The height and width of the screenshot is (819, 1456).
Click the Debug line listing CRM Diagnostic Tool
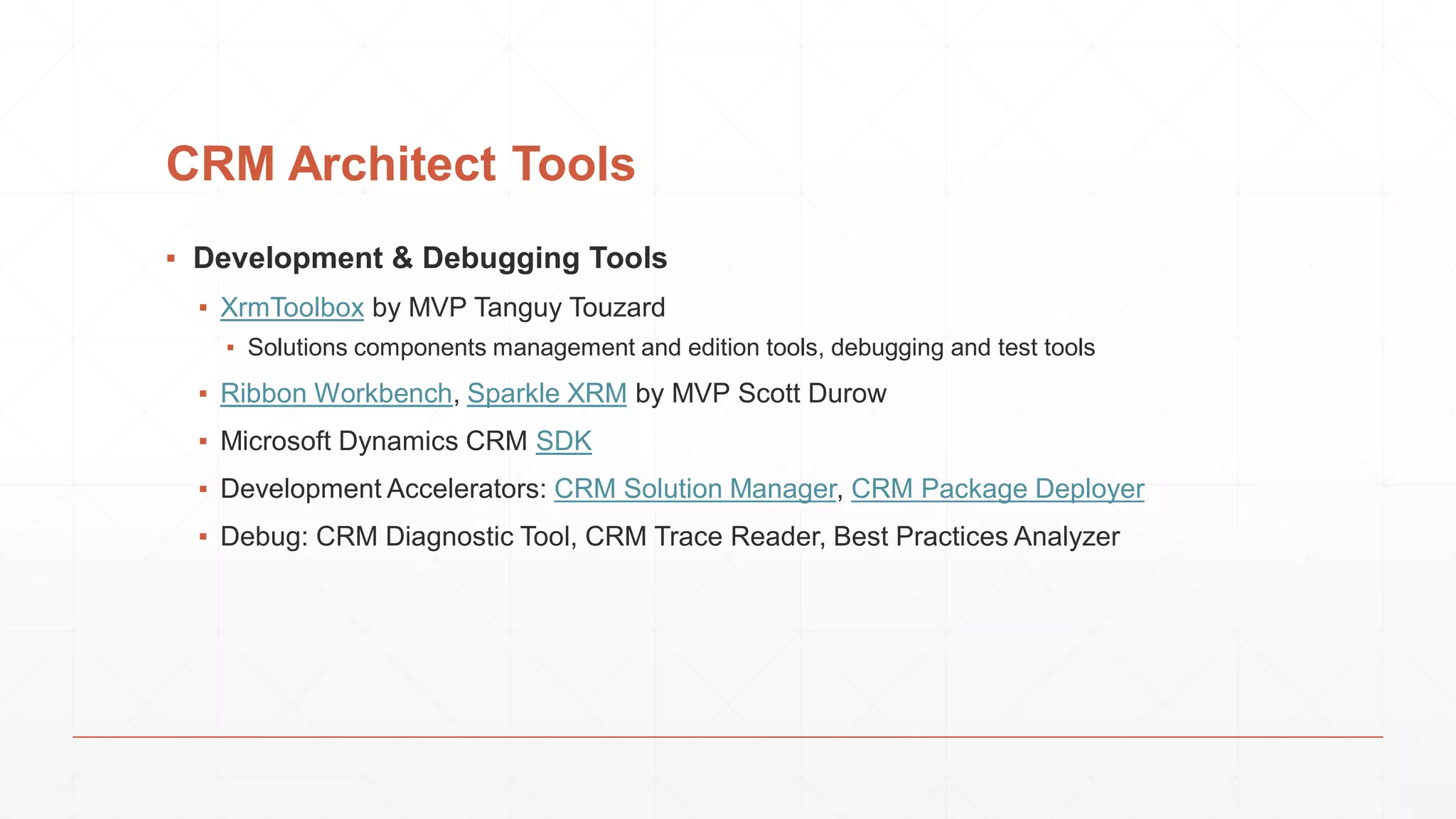click(670, 537)
